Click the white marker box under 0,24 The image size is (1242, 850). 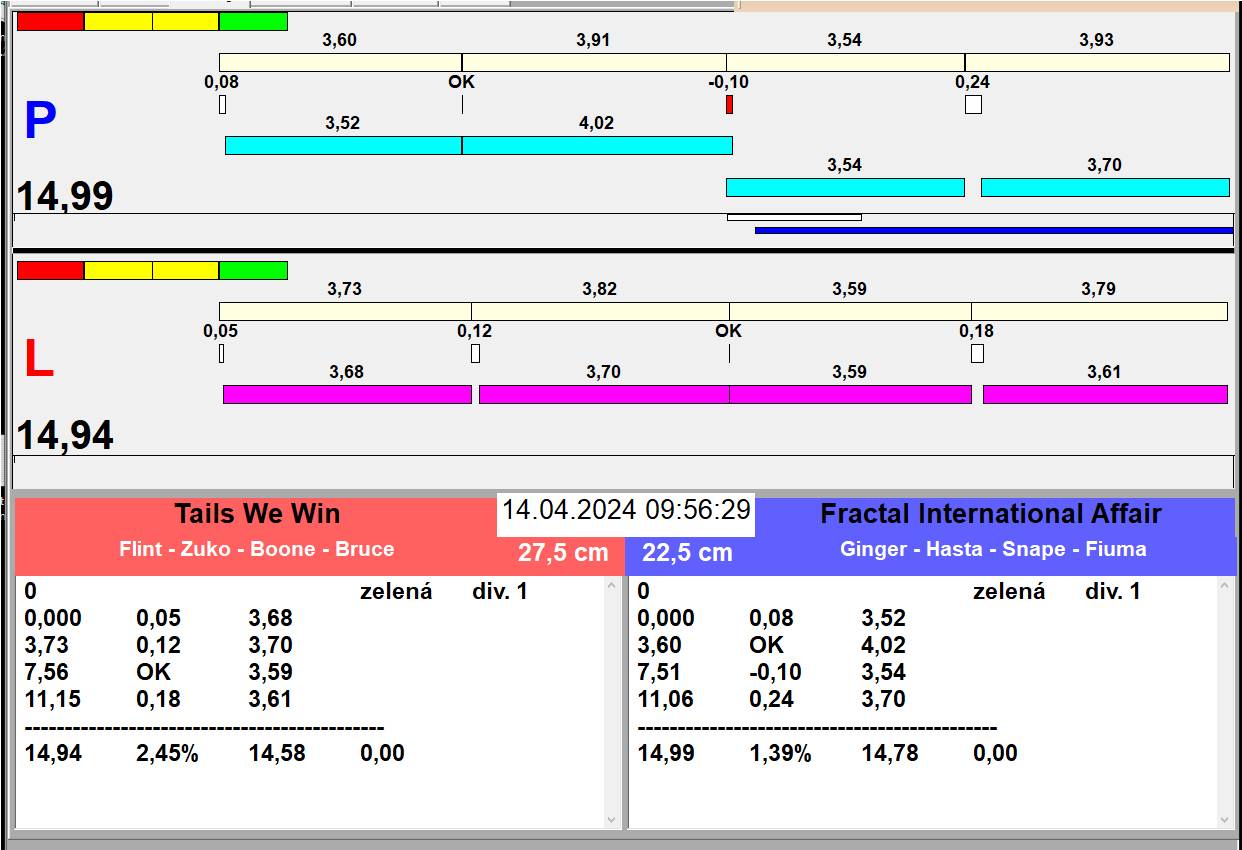pos(973,104)
